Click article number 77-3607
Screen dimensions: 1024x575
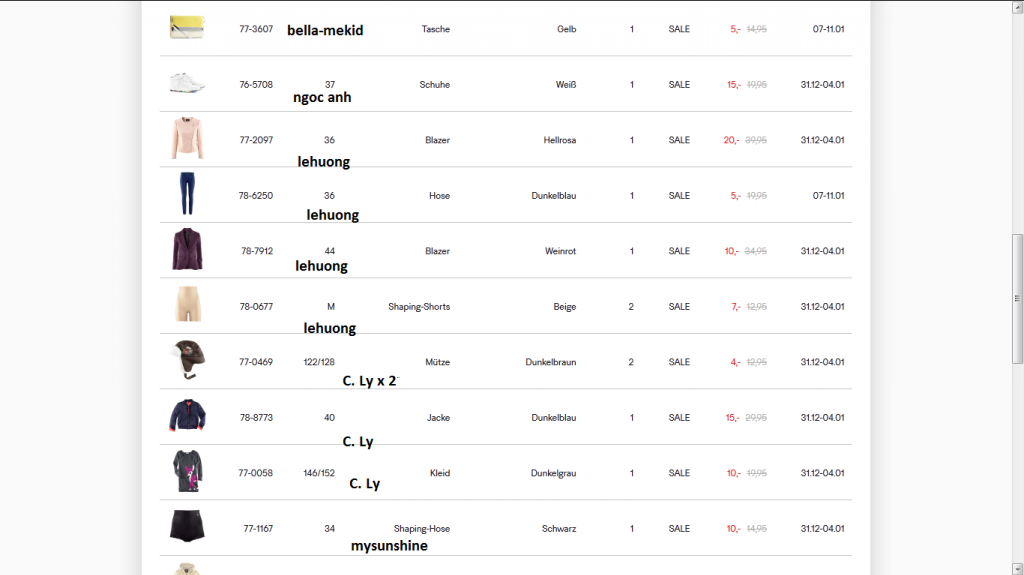tap(256, 29)
